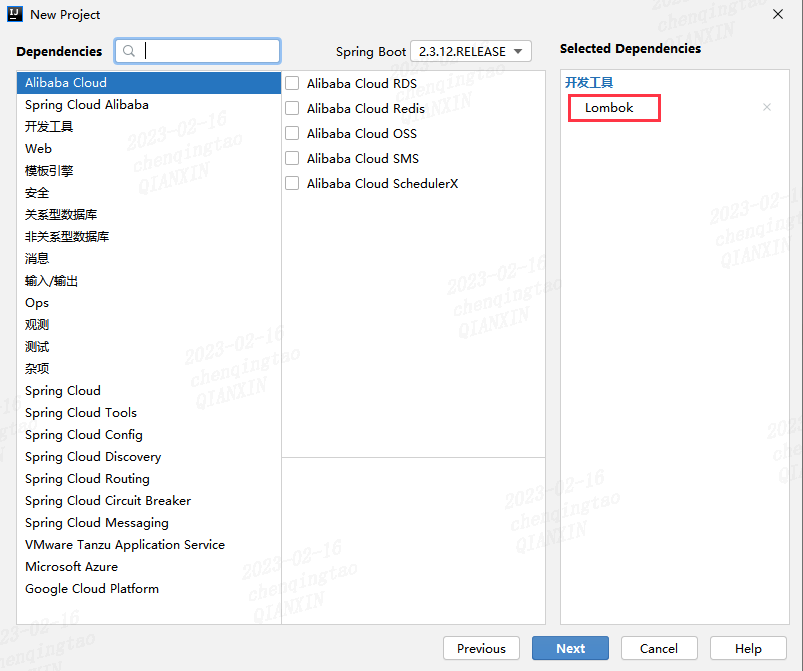Click the Previous button
The width and height of the screenshot is (803, 671).
click(x=481, y=648)
